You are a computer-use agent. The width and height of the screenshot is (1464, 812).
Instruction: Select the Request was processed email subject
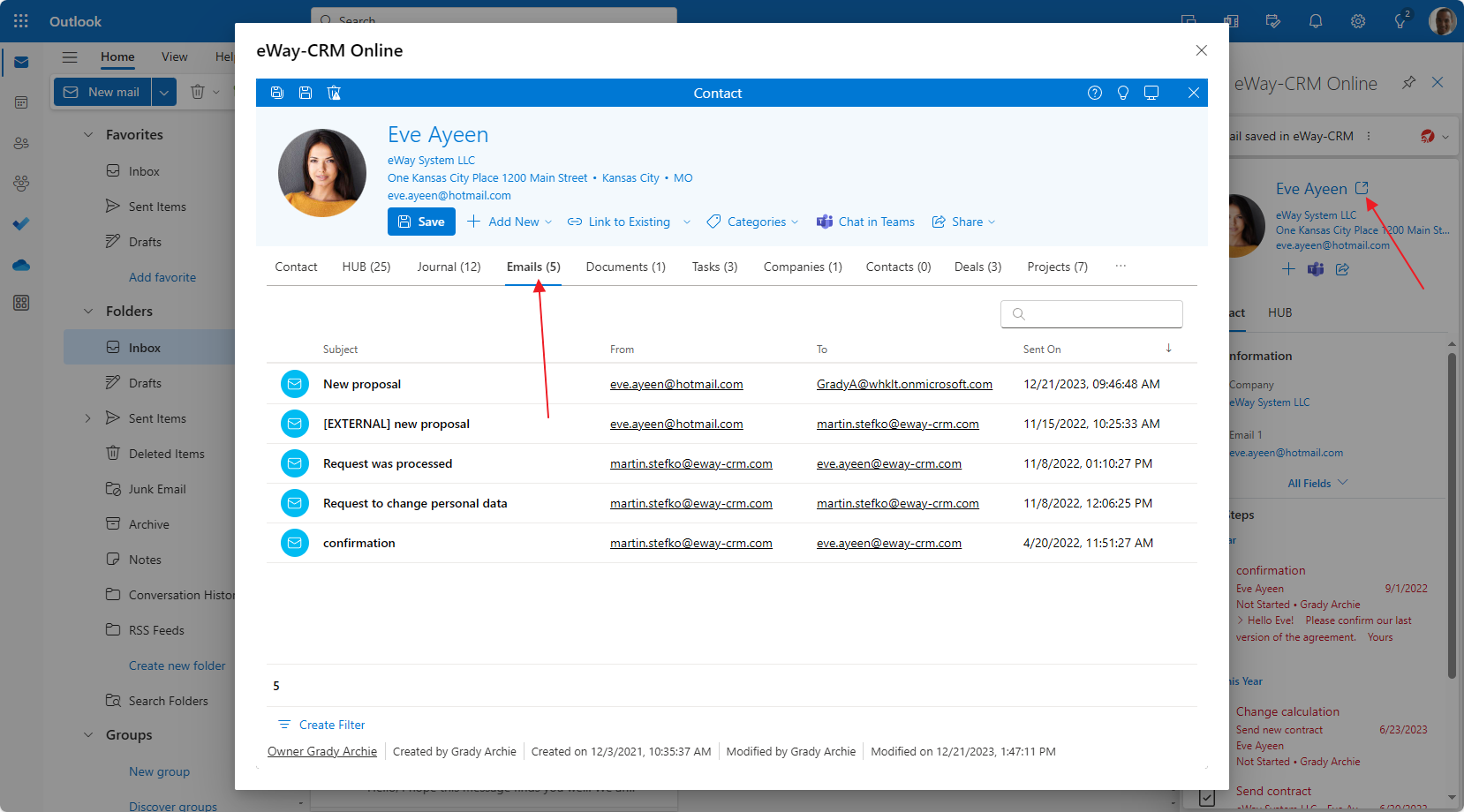tap(388, 463)
